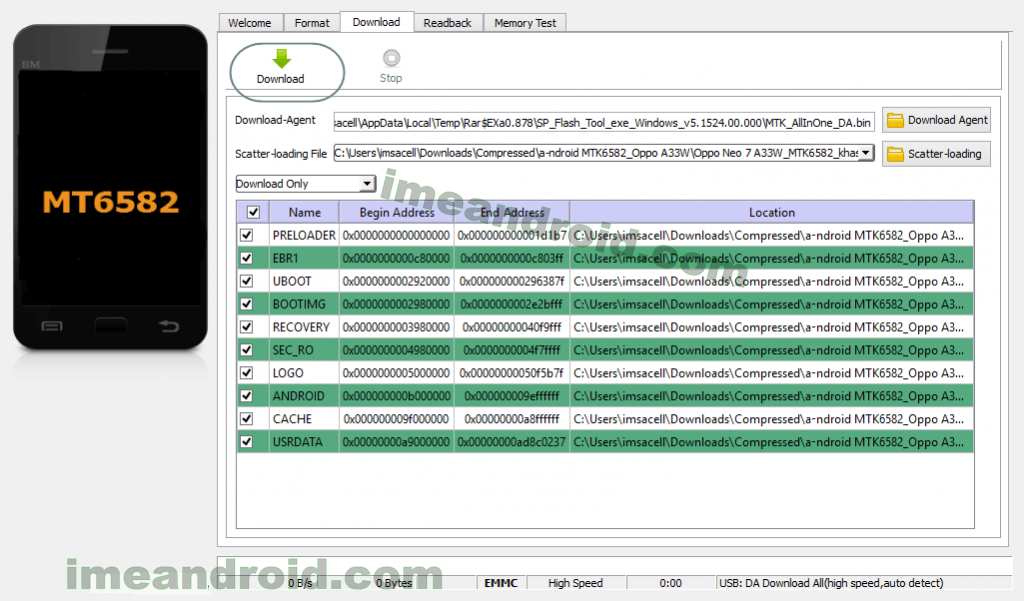The width and height of the screenshot is (1024, 601).
Task: Click end address 0x00000000040f9fff of RECOVERY
Action: click(x=512, y=327)
